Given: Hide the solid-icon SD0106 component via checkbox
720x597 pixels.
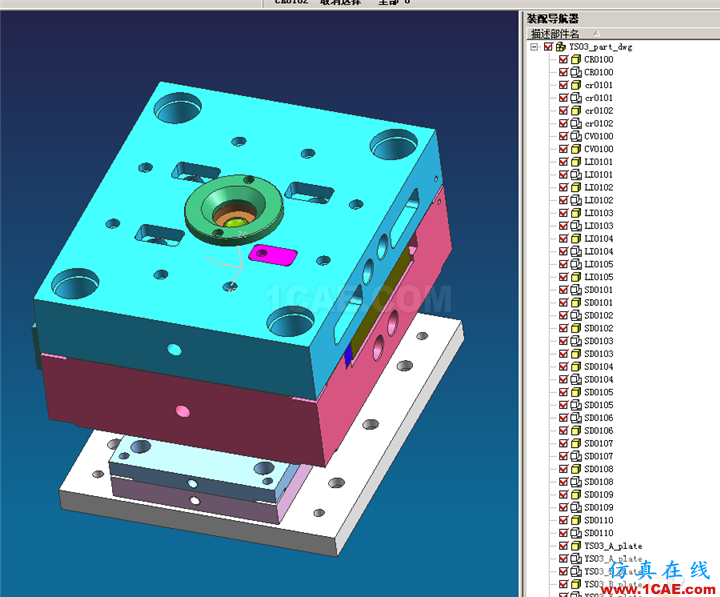Looking at the screenshot, I should click(x=563, y=431).
